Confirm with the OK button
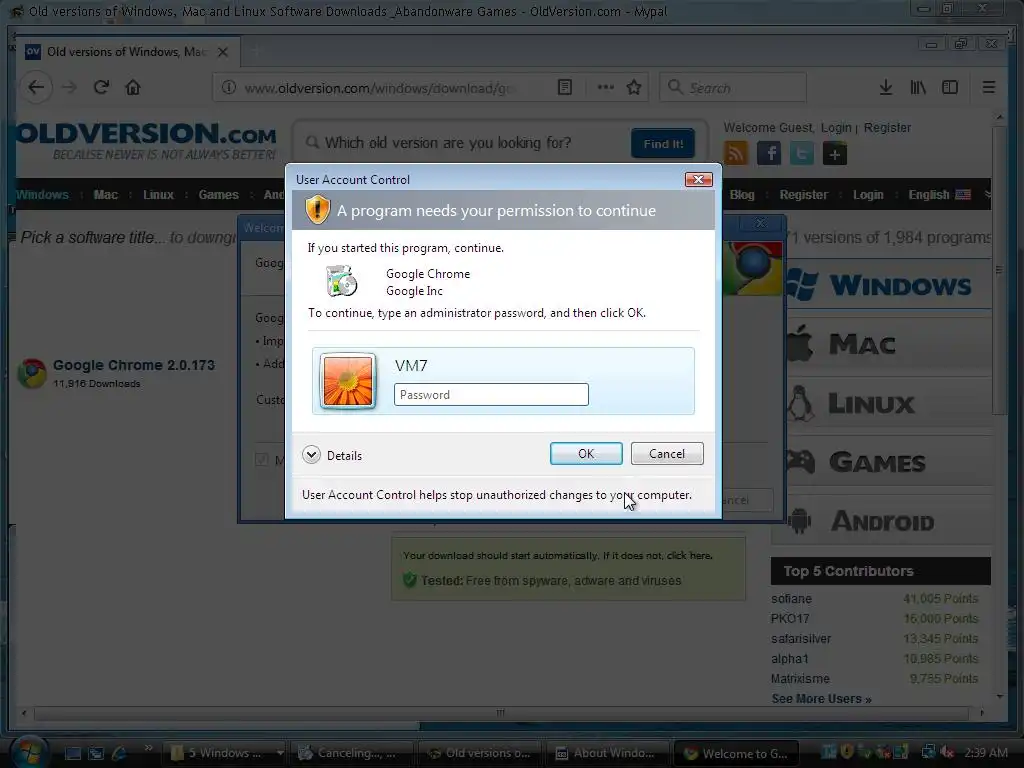This screenshot has height=768, width=1024. click(x=586, y=453)
